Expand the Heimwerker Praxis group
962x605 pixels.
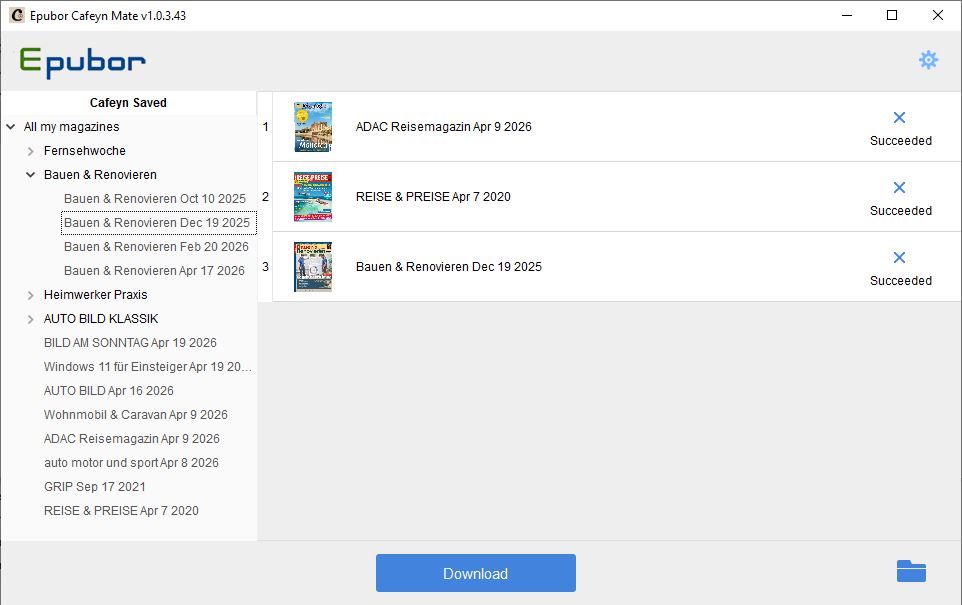(x=30, y=294)
